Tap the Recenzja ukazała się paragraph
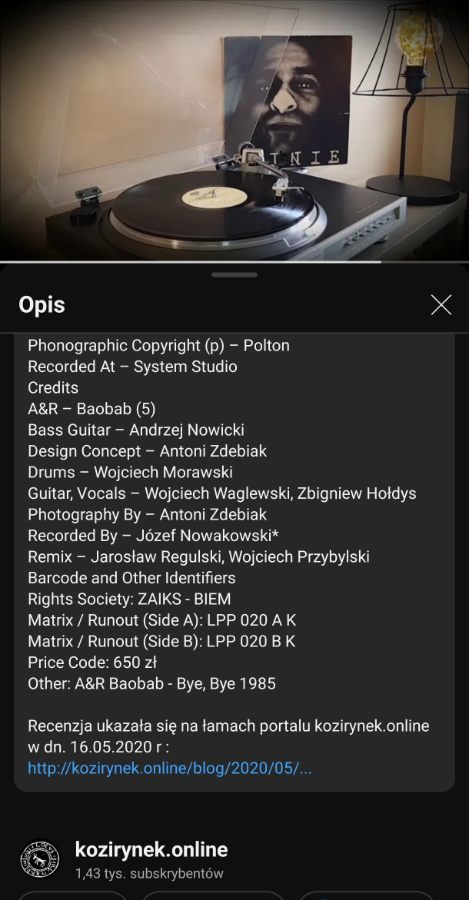This screenshot has width=469, height=900. pyautogui.click(x=228, y=736)
